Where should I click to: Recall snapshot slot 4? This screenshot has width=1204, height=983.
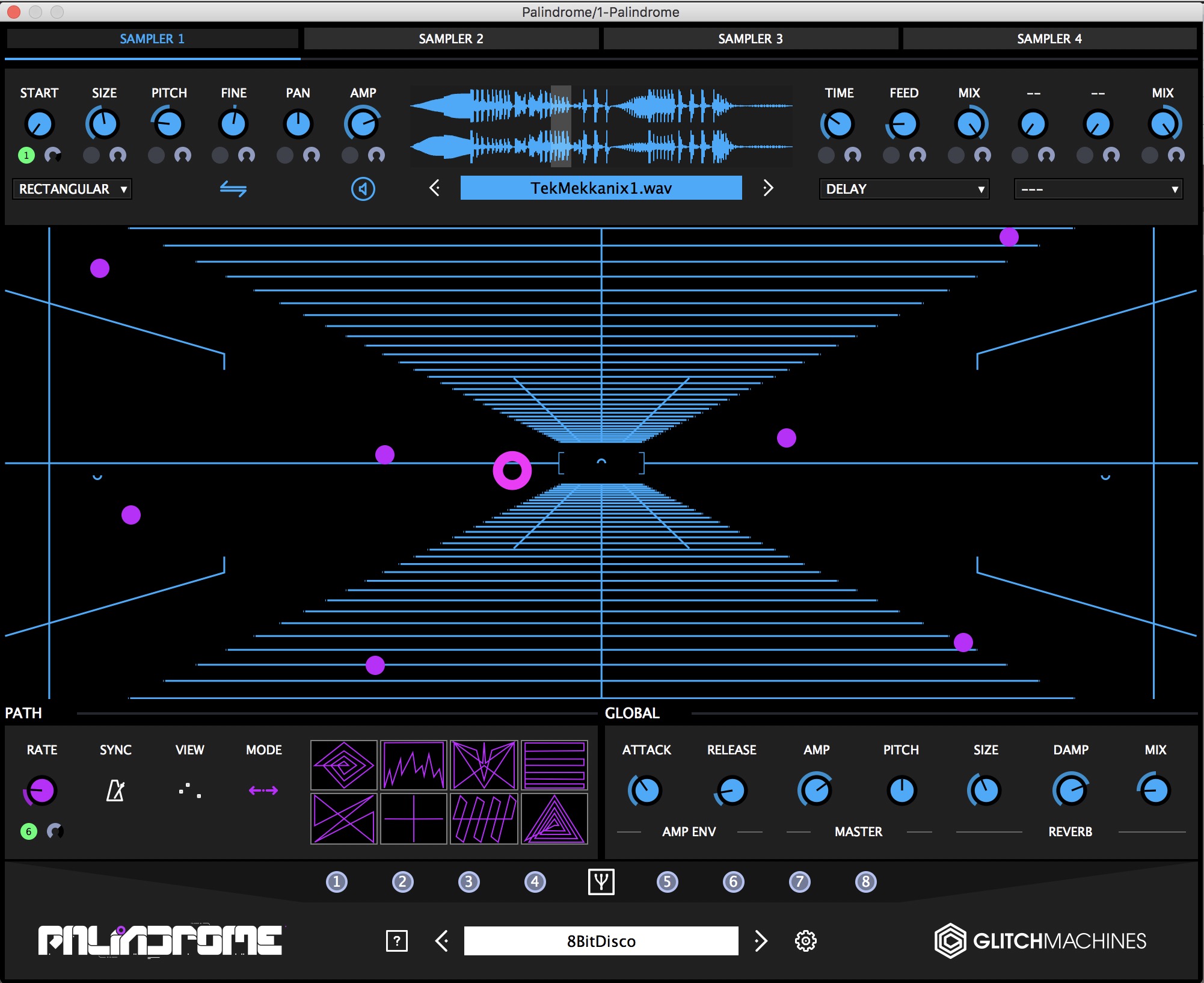coord(535,882)
